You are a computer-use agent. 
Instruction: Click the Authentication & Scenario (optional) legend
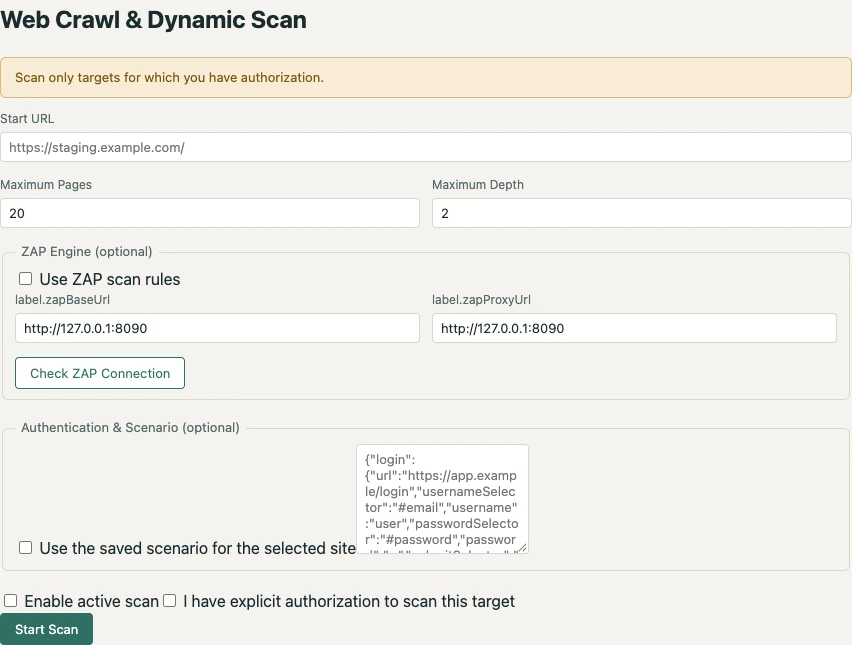tap(130, 428)
